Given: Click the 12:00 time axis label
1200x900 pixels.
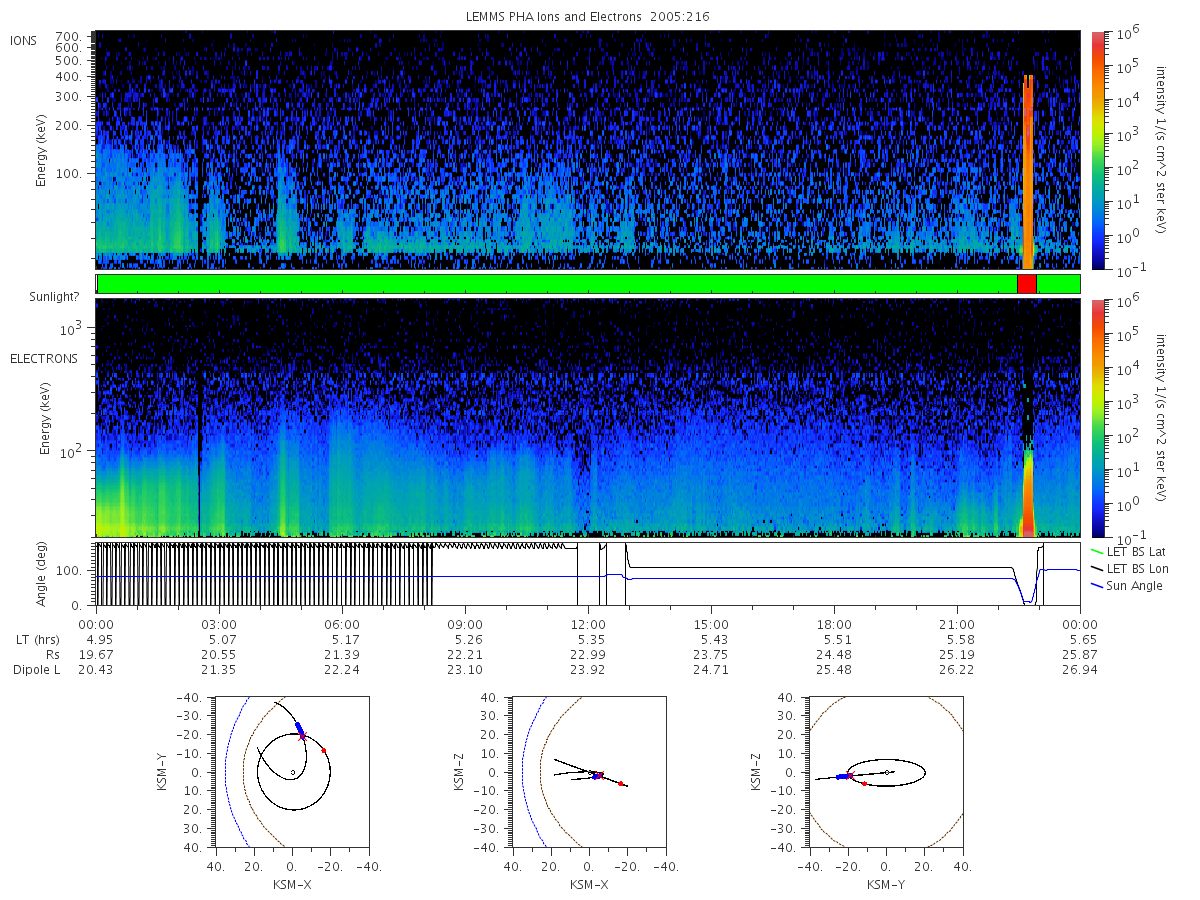Looking at the screenshot, I should (588, 622).
